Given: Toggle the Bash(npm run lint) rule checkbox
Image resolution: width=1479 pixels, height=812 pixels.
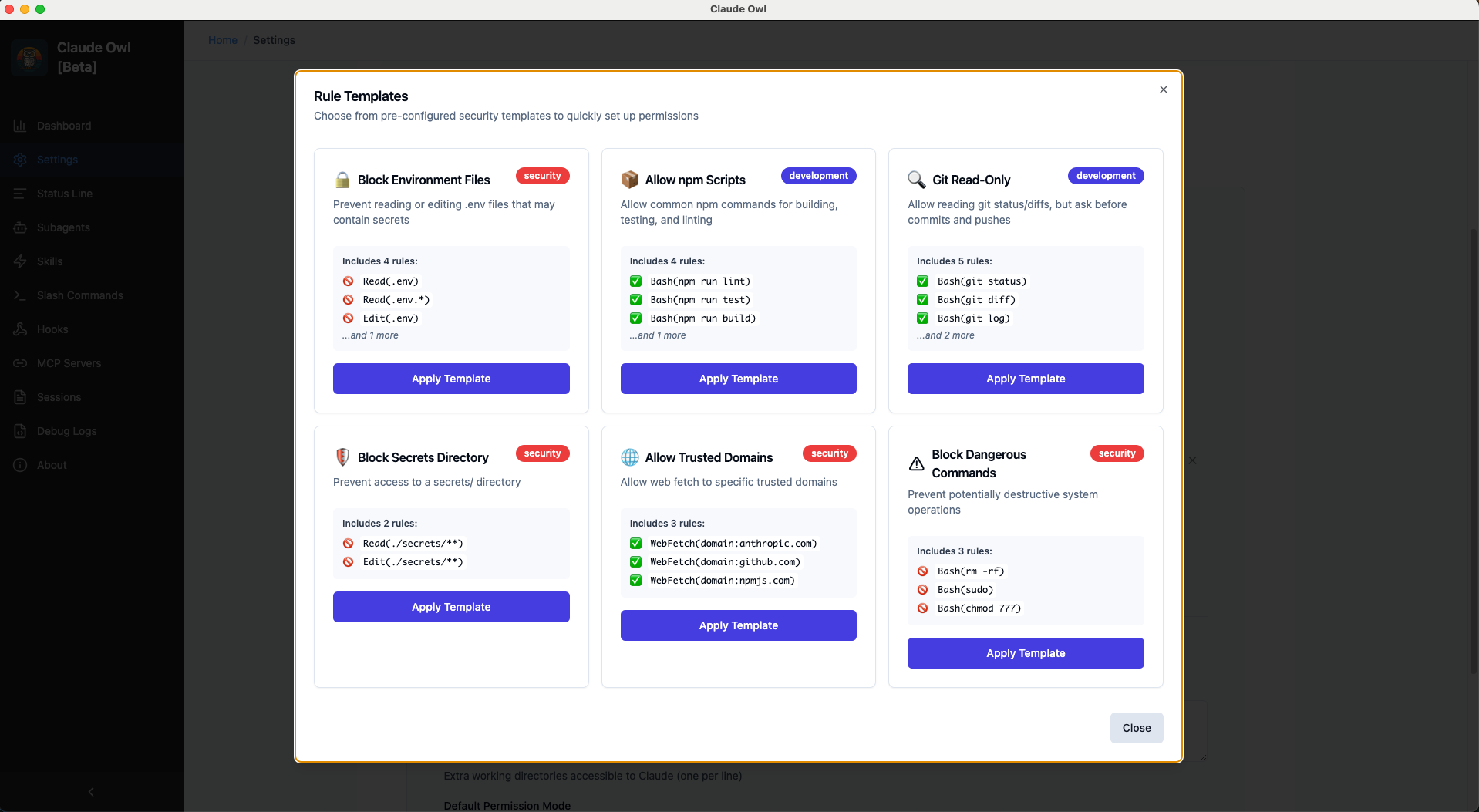Looking at the screenshot, I should [x=635, y=281].
